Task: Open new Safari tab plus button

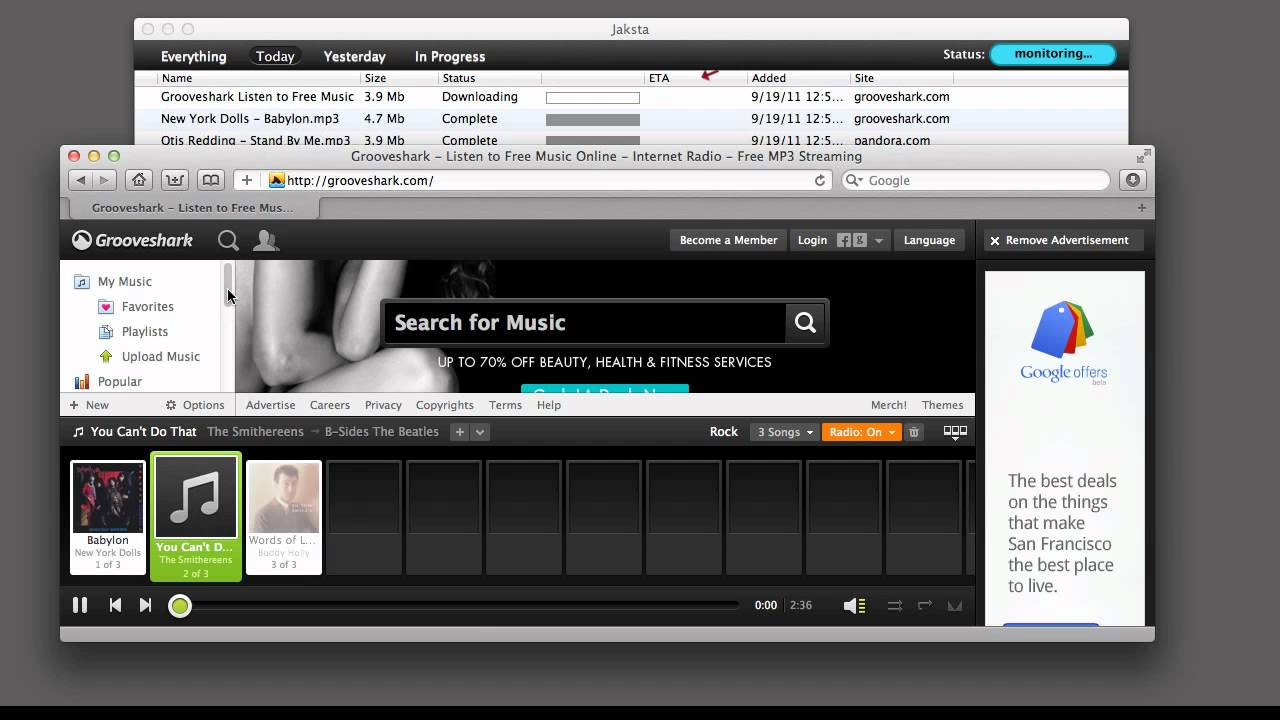Action: 1142,208
